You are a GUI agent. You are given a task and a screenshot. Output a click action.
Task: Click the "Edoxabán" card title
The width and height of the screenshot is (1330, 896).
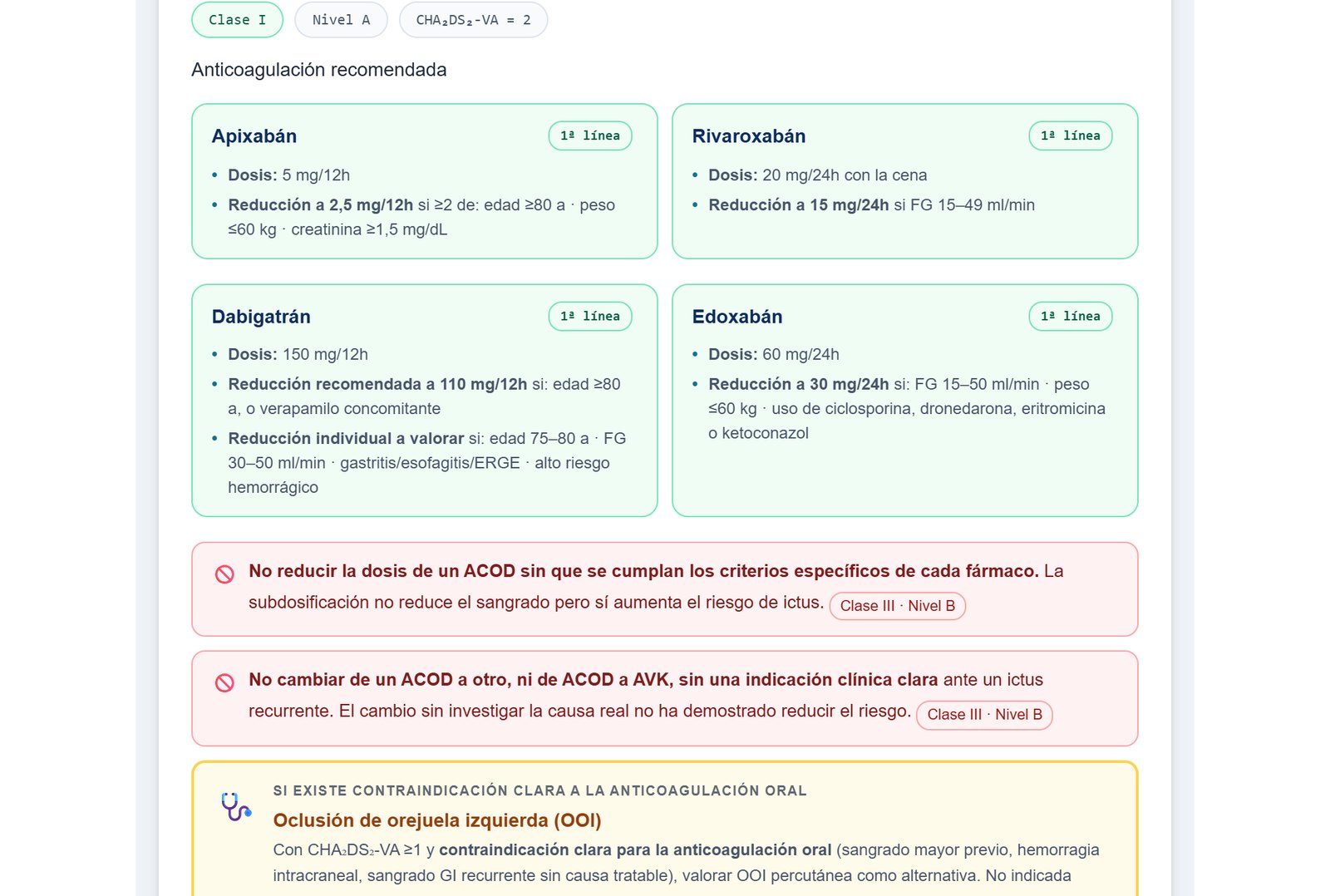coord(737,317)
